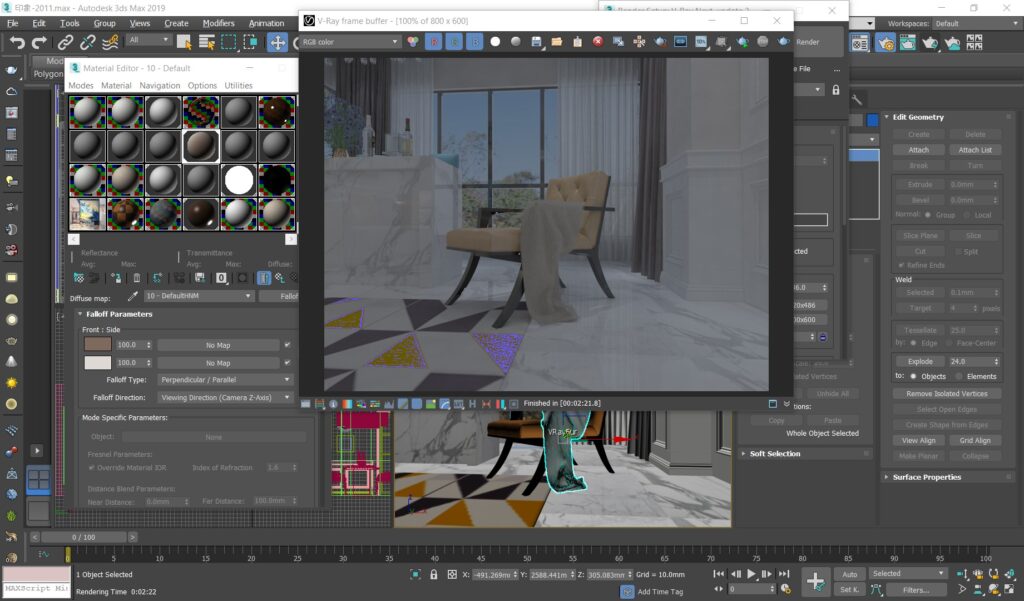The width and height of the screenshot is (1024, 601).
Task: Click the second No Map slot button
Action: pyautogui.click(x=218, y=363)
